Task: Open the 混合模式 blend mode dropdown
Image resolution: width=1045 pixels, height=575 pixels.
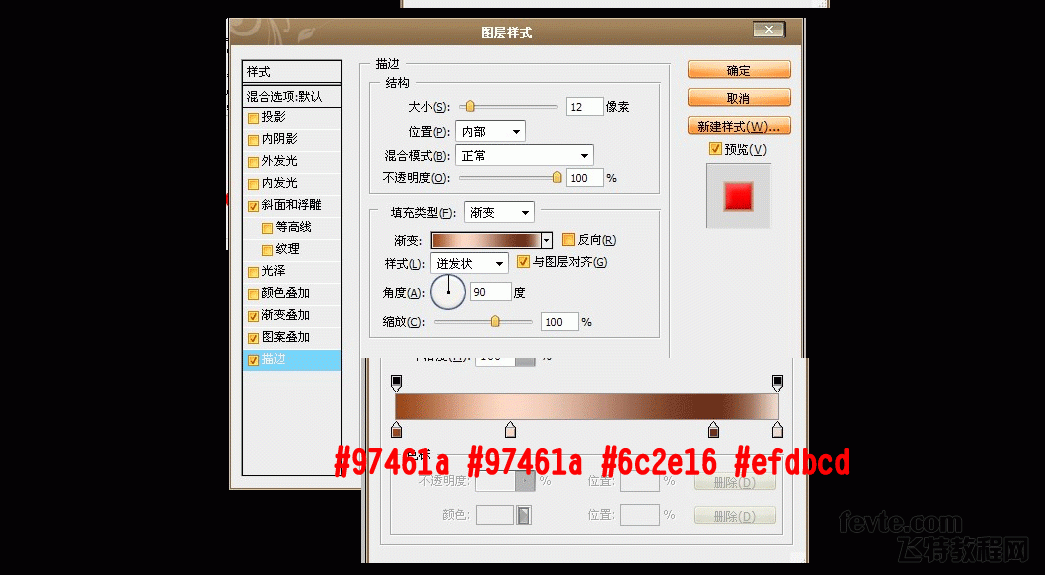Action: (524, 156)
